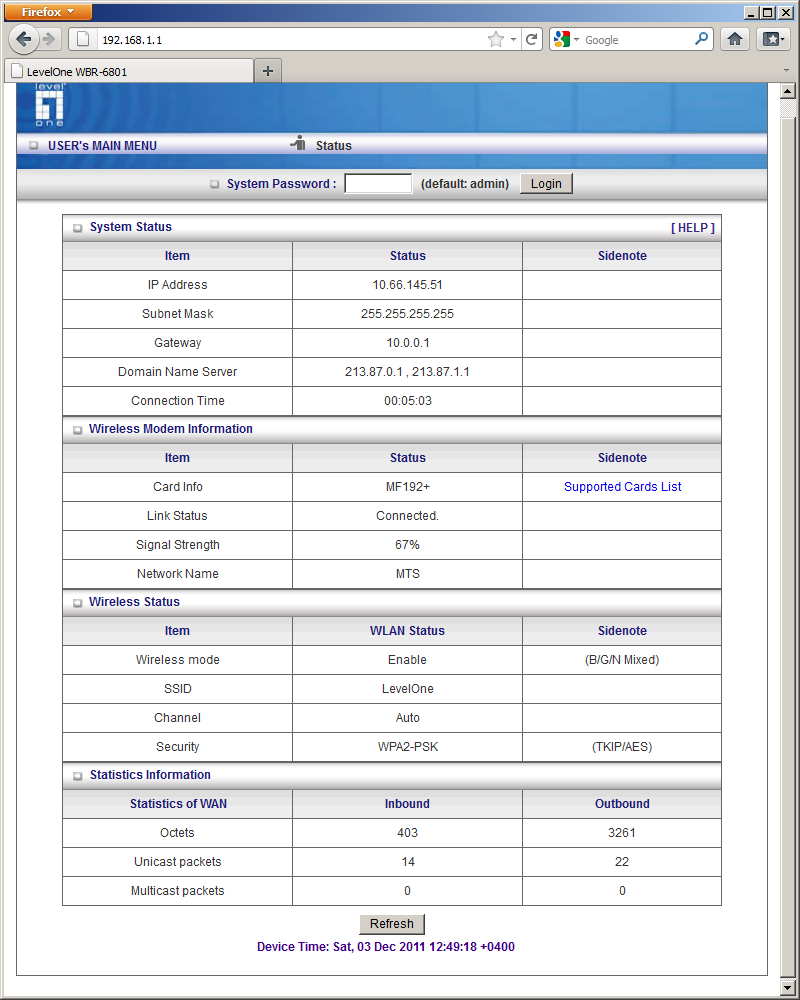Select the signal strength 67%
Image resolution: width=800 pixels, height=1000 pixels.
408,545
